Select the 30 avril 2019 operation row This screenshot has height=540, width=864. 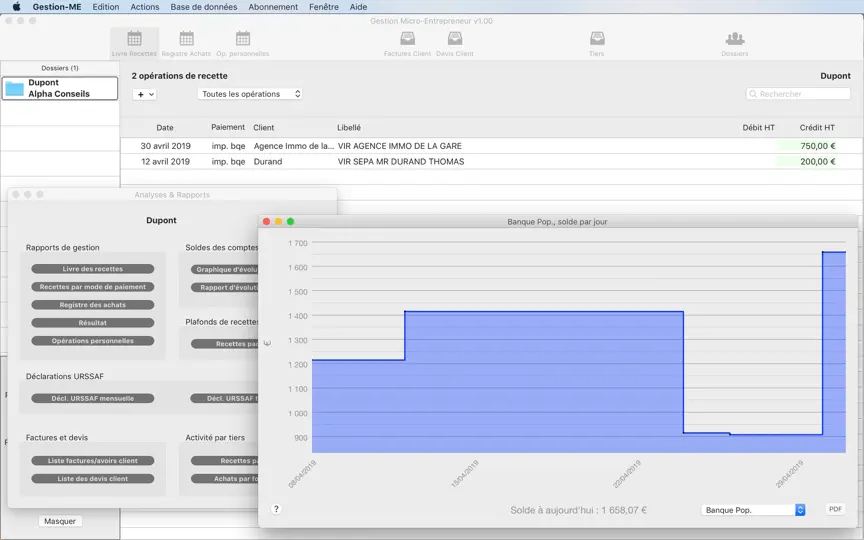click(x=492, y=146)
